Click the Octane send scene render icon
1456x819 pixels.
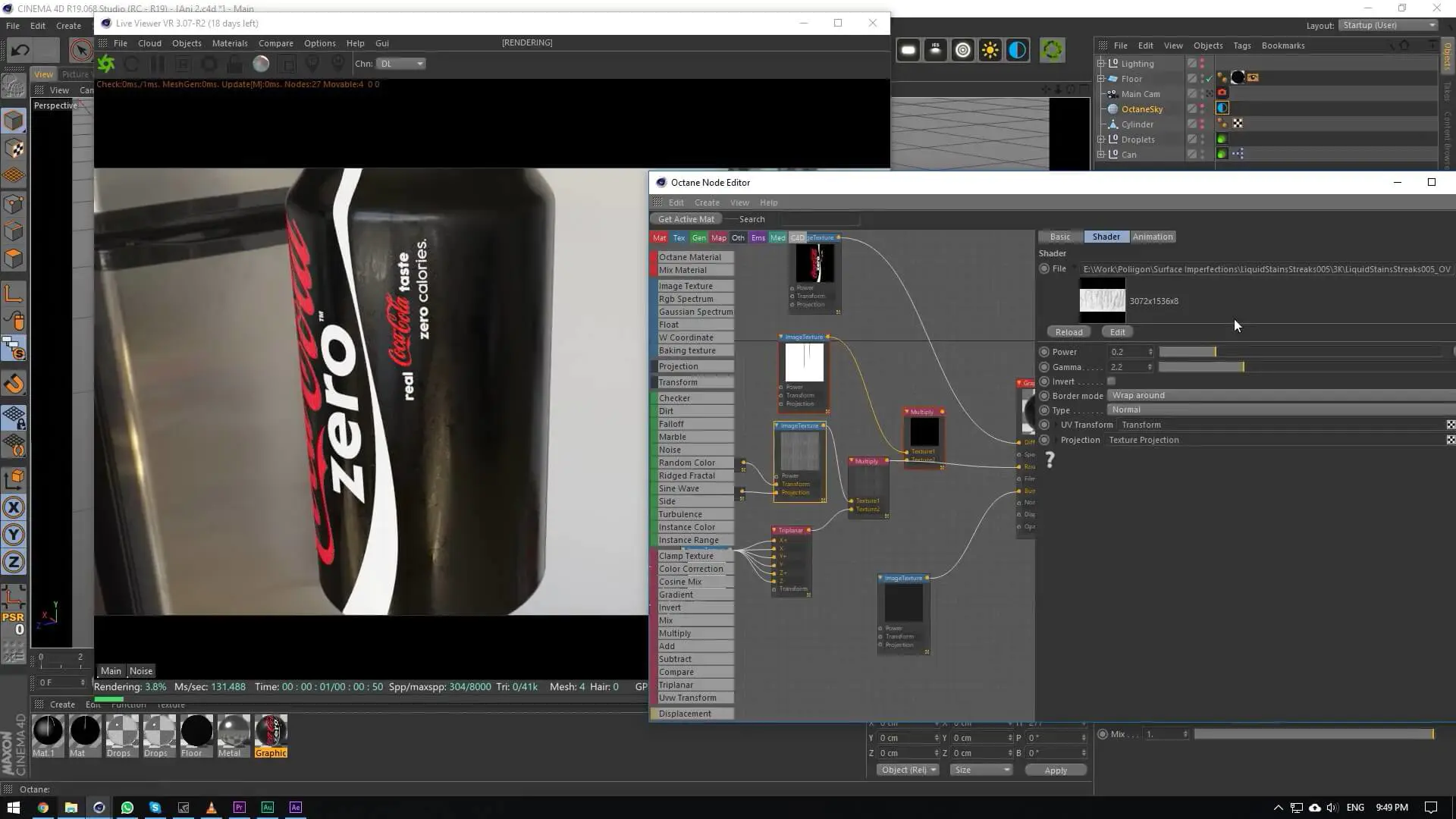point(106,64)
